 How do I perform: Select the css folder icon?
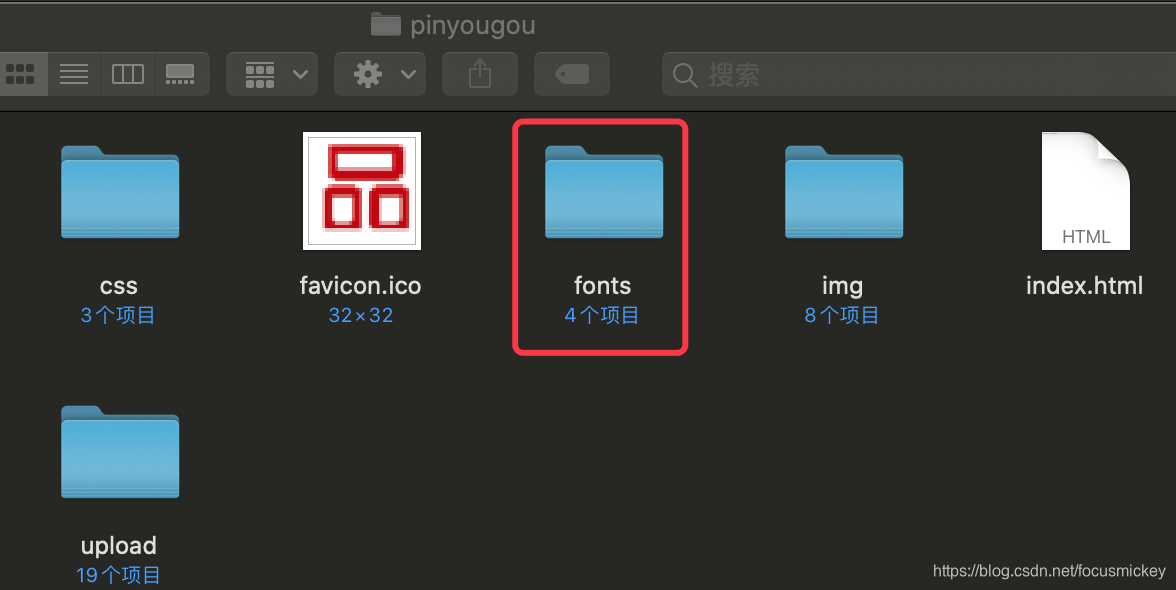[x=120, y=193]
